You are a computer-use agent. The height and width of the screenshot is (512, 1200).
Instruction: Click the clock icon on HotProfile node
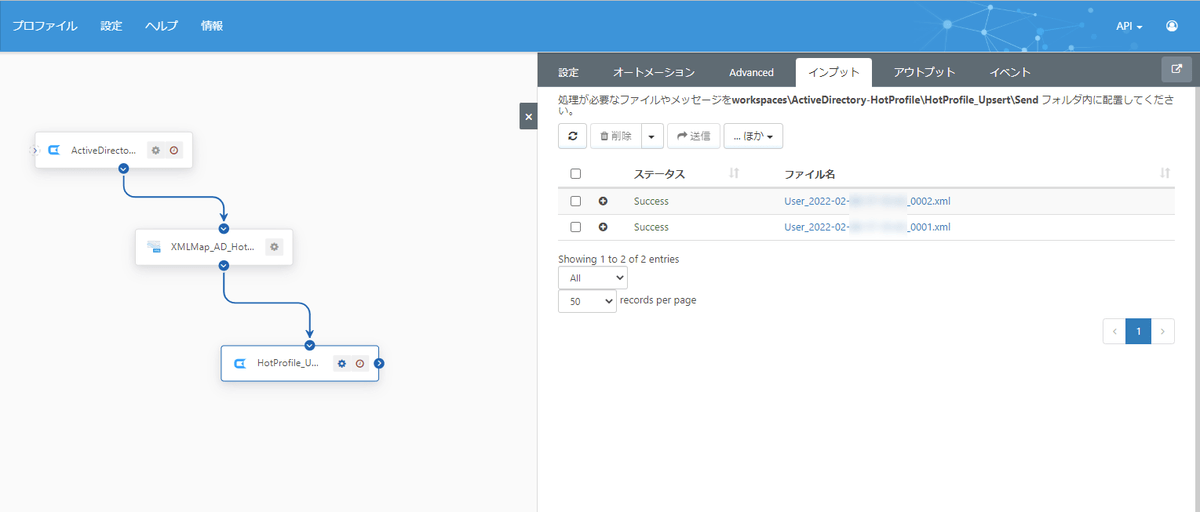[360, 363]
